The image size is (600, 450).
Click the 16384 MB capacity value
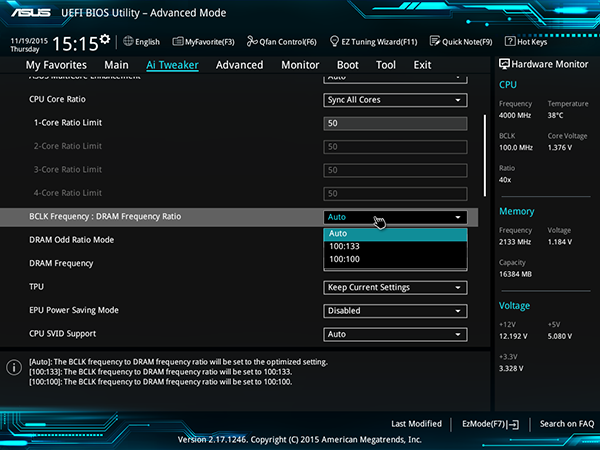coord(515,274)
